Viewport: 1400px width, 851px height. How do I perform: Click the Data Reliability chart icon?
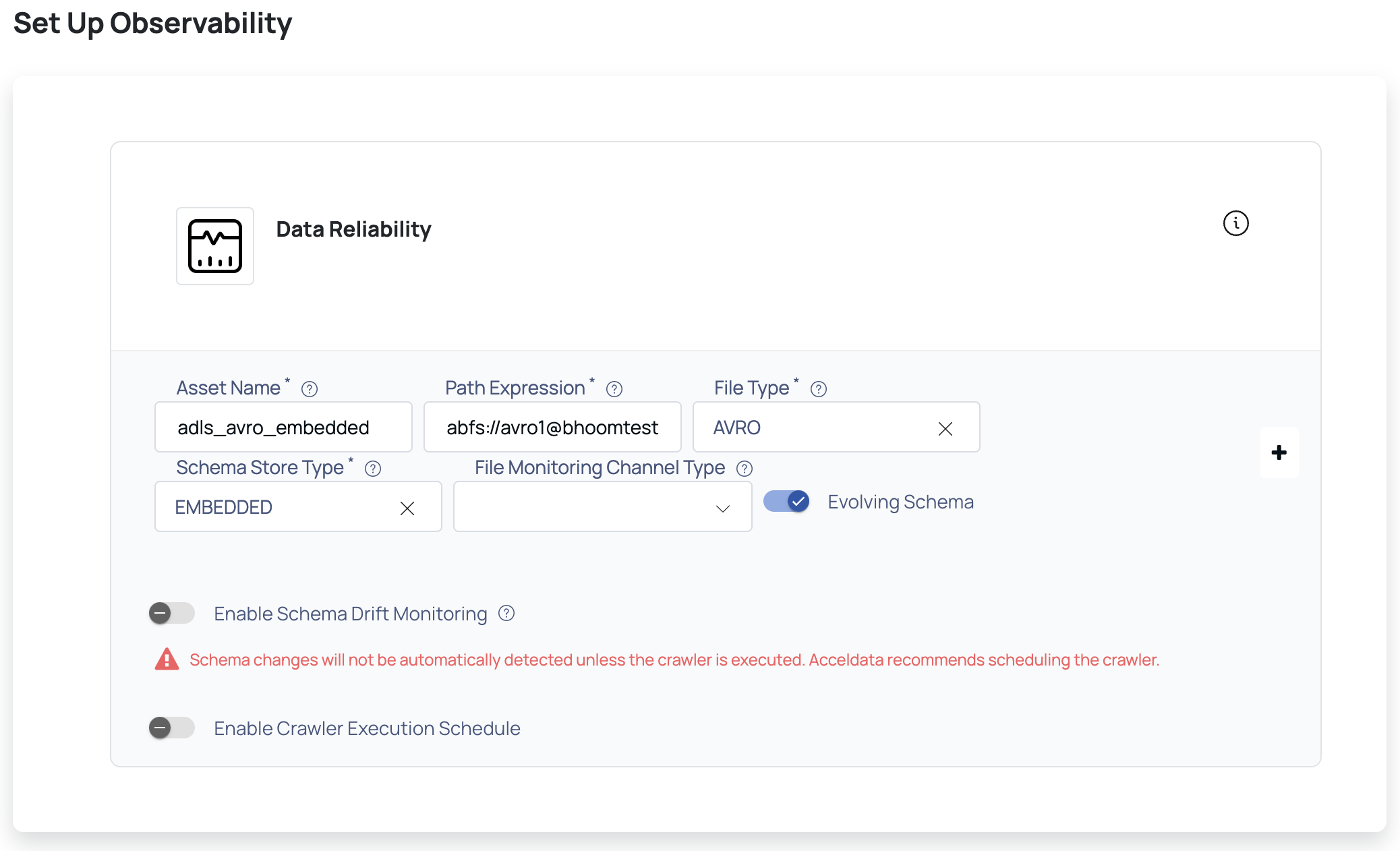click(215, 246)
